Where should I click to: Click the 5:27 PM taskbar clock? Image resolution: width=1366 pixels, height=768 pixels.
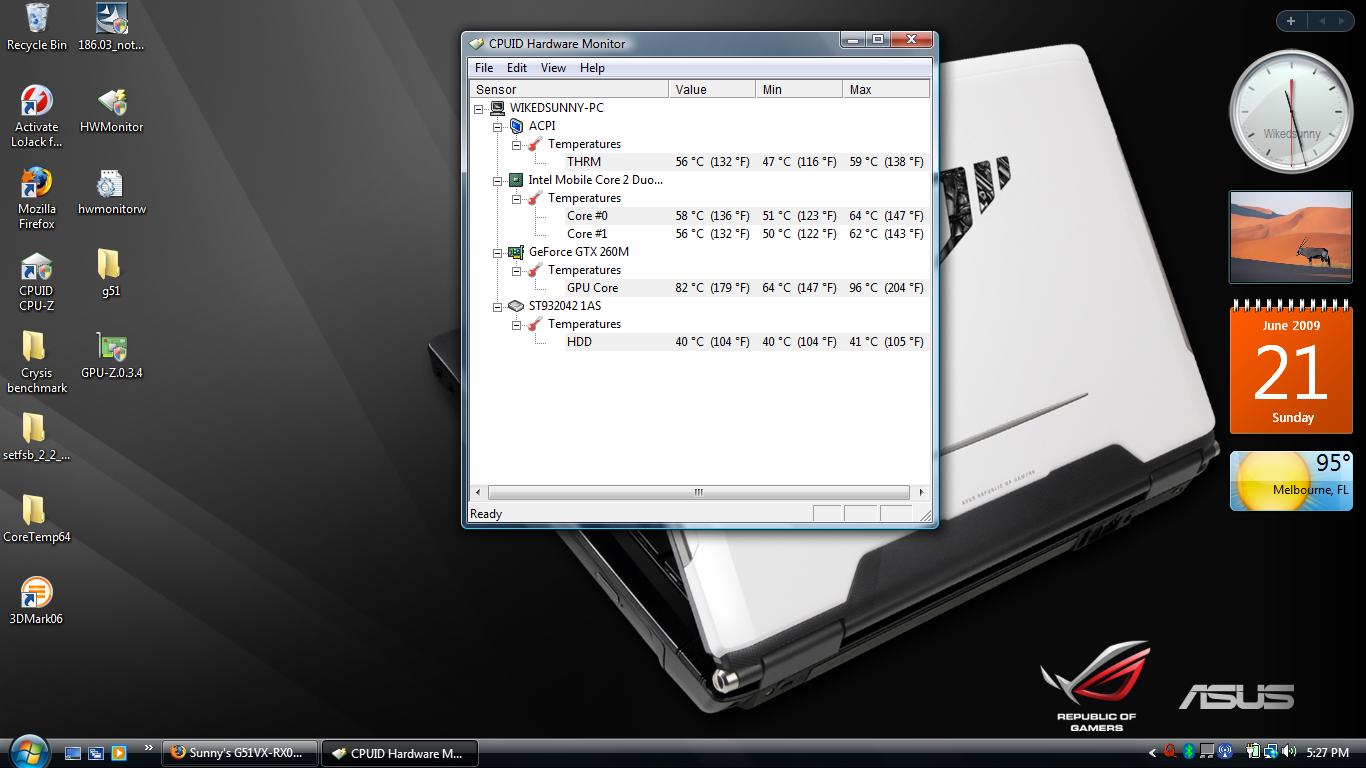[1328, 752]
